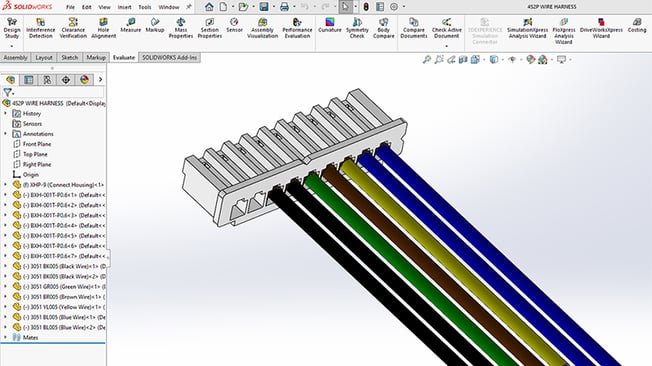Open the Design Study dropdown arrow
The image size is (652, 366).
(12, 46)
